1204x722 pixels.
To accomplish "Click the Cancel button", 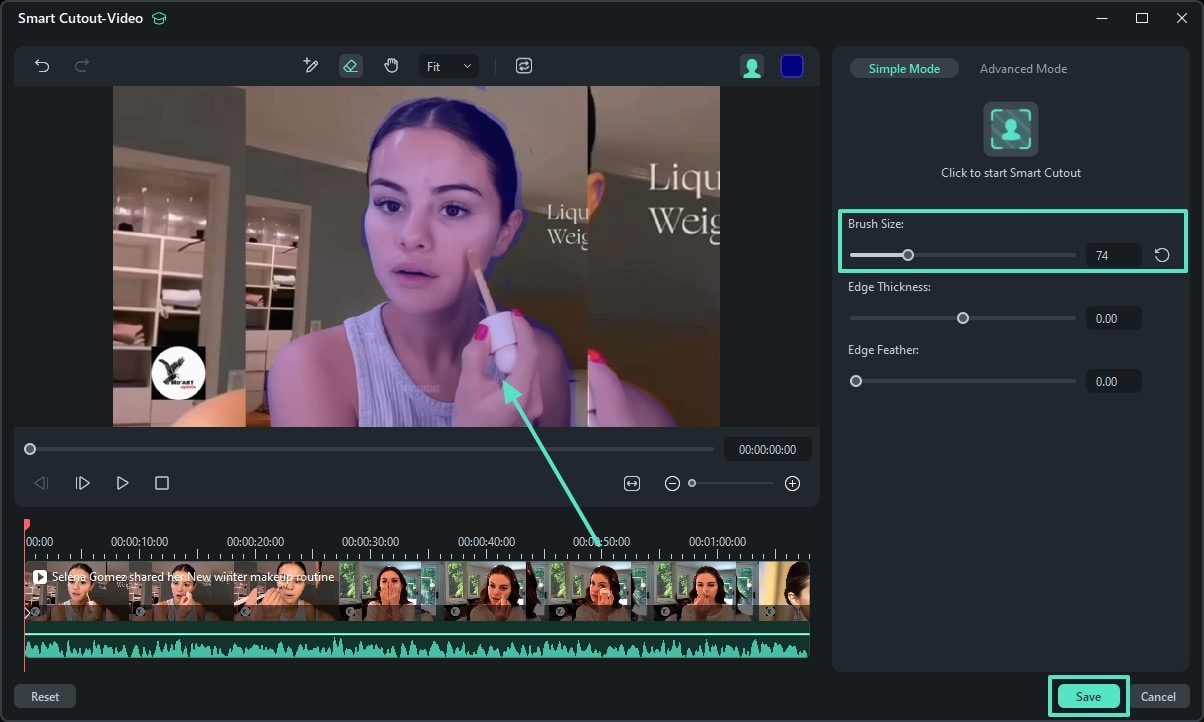I will (x=1158, y=697).
